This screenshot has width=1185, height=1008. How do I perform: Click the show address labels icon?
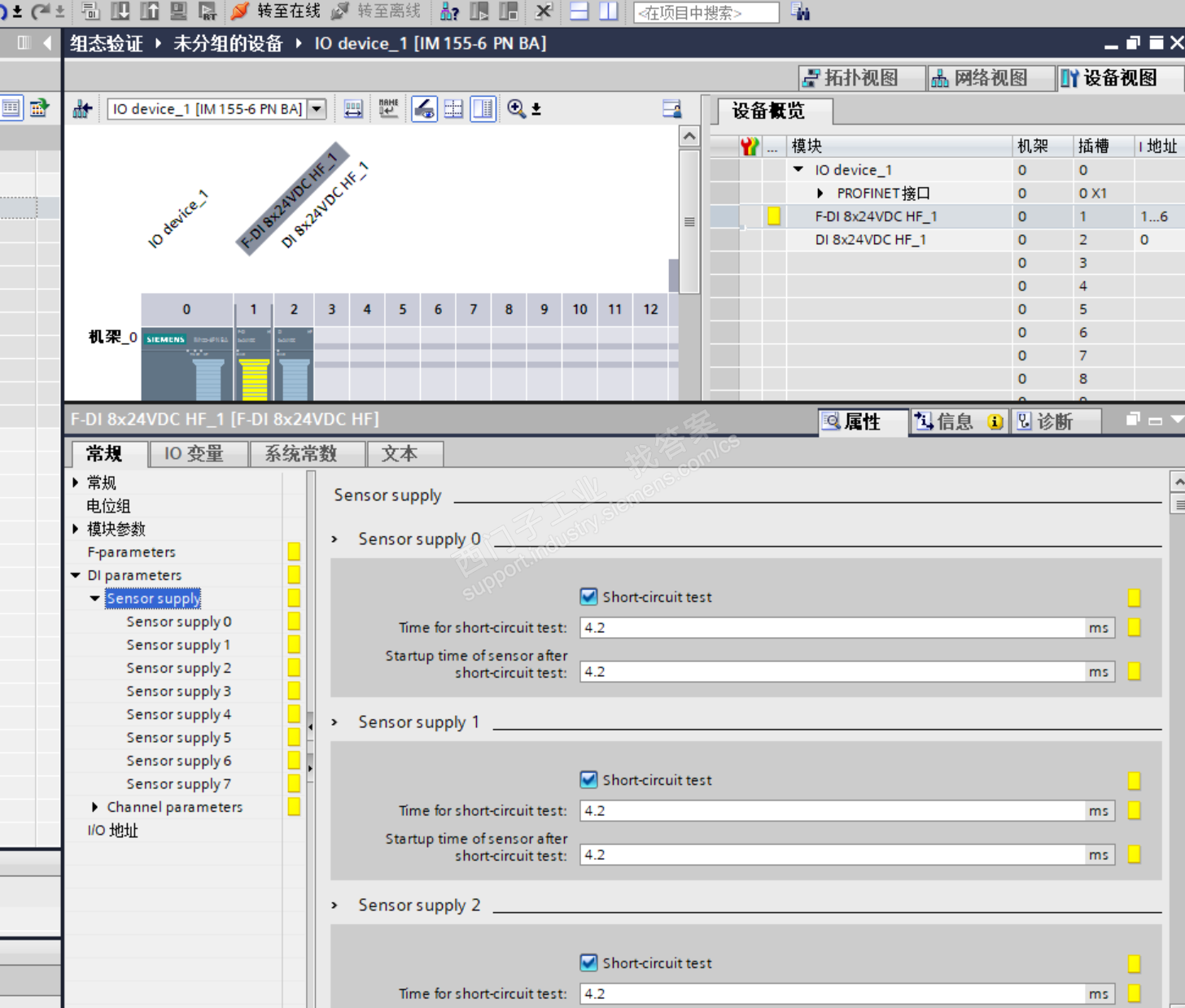pyautogui.click(x=353, y=109)
